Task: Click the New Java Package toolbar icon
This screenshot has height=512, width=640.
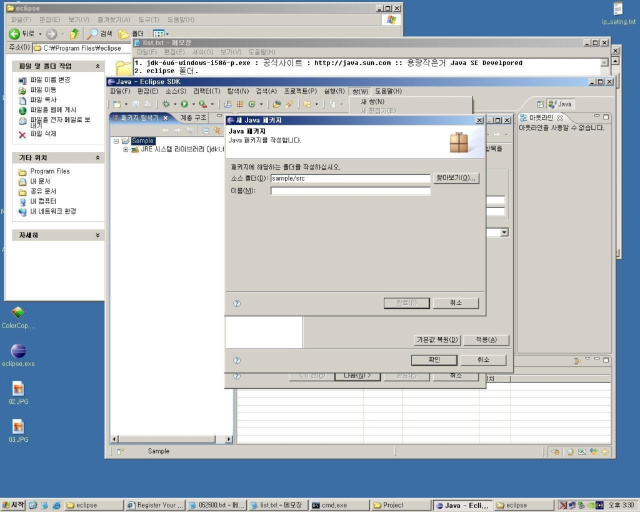Action: tap(240, 105)
